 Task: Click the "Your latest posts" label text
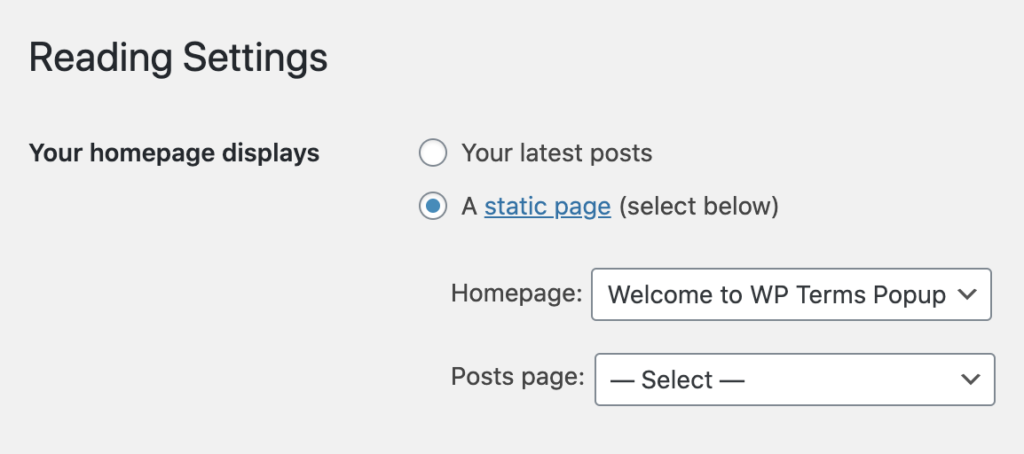click(557, 154)
